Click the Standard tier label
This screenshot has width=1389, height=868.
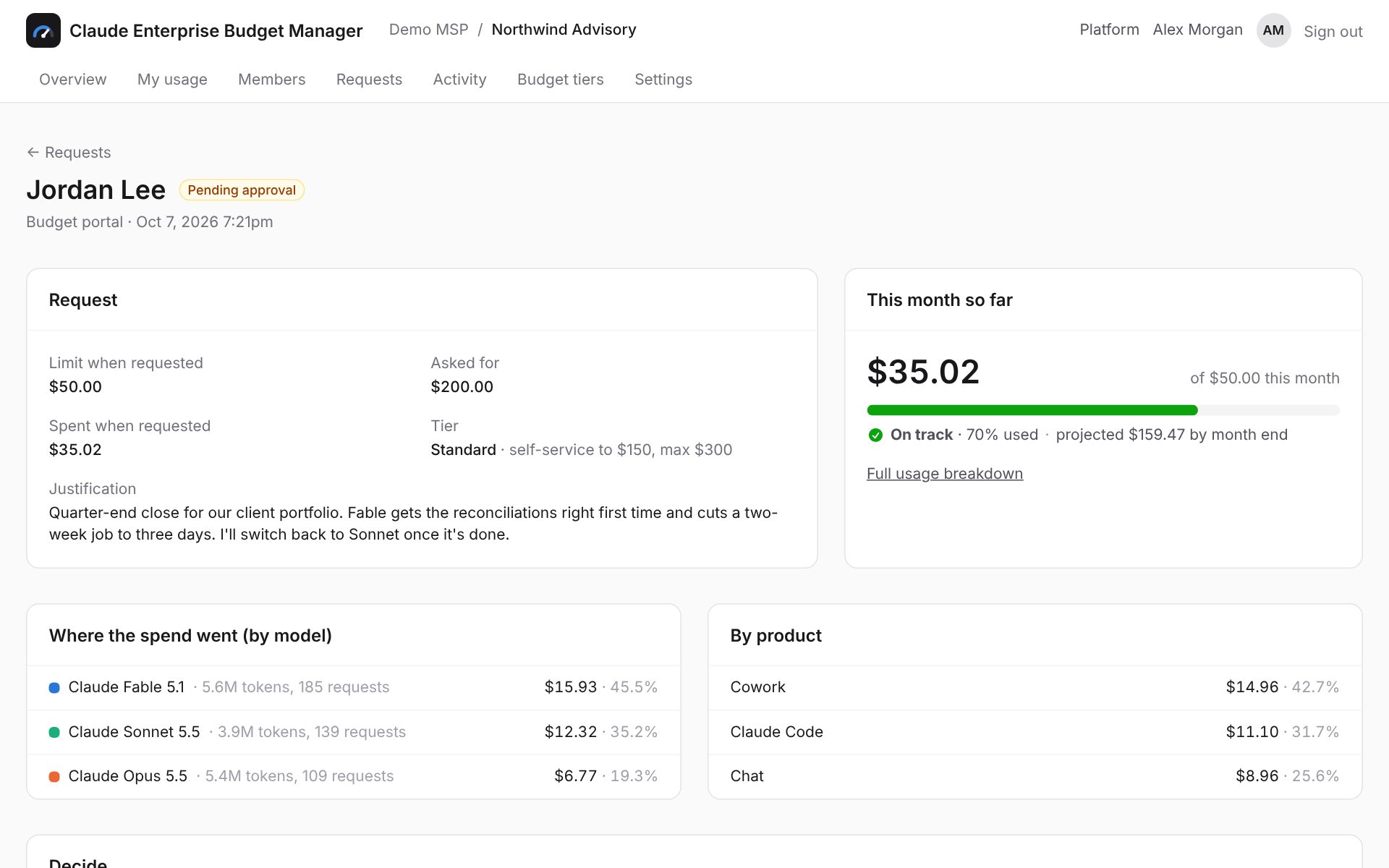click(x=464, y=450)
